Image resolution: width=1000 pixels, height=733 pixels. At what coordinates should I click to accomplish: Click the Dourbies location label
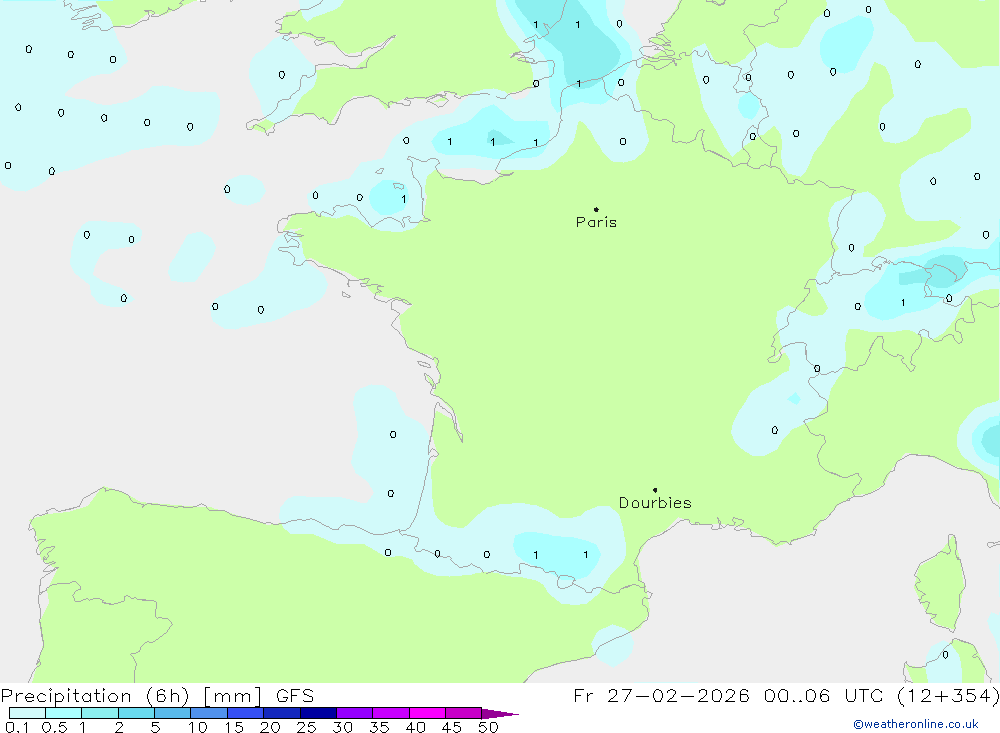[x=655, y=503]
